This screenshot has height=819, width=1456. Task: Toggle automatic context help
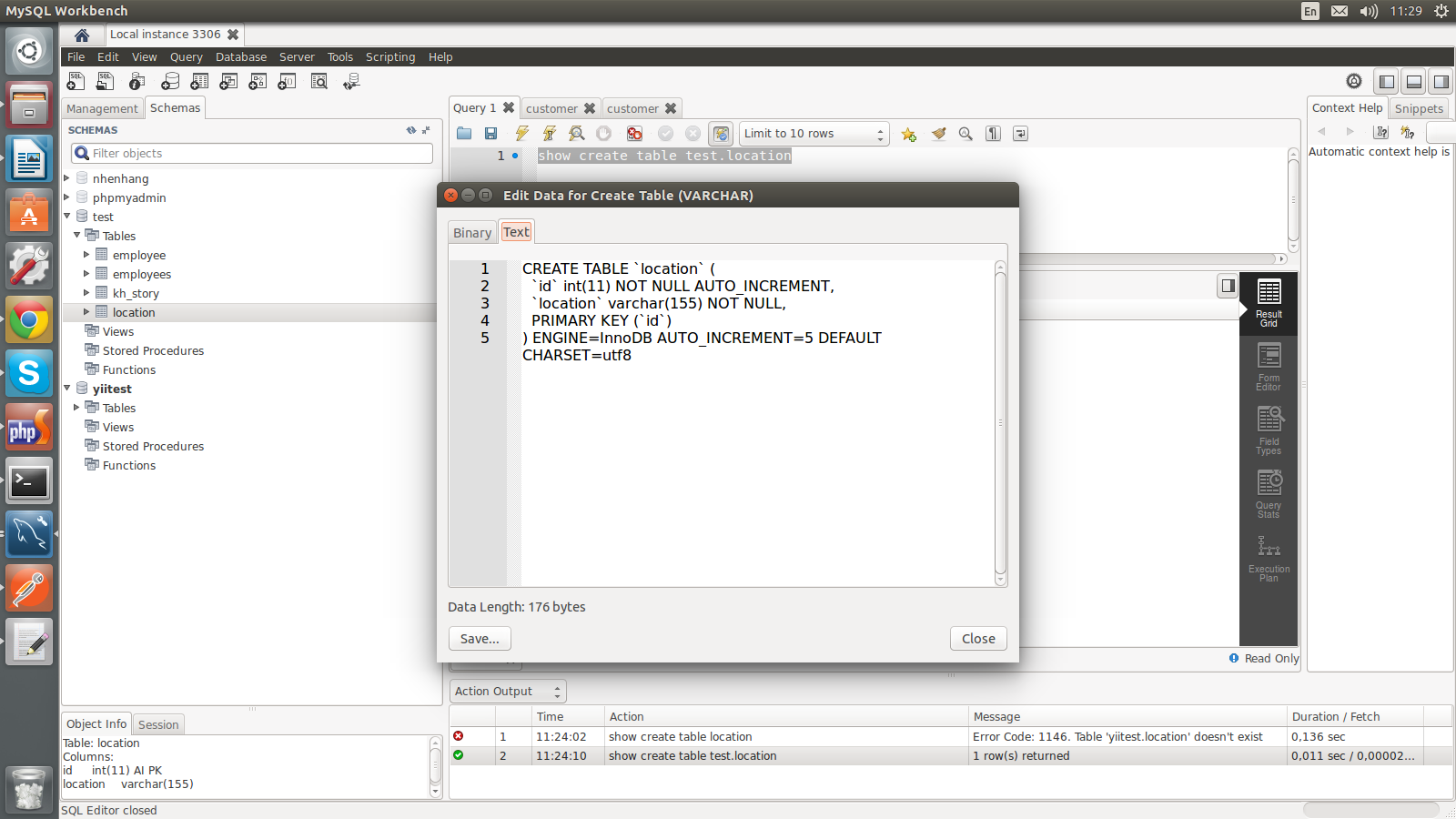coord(1408,132)
